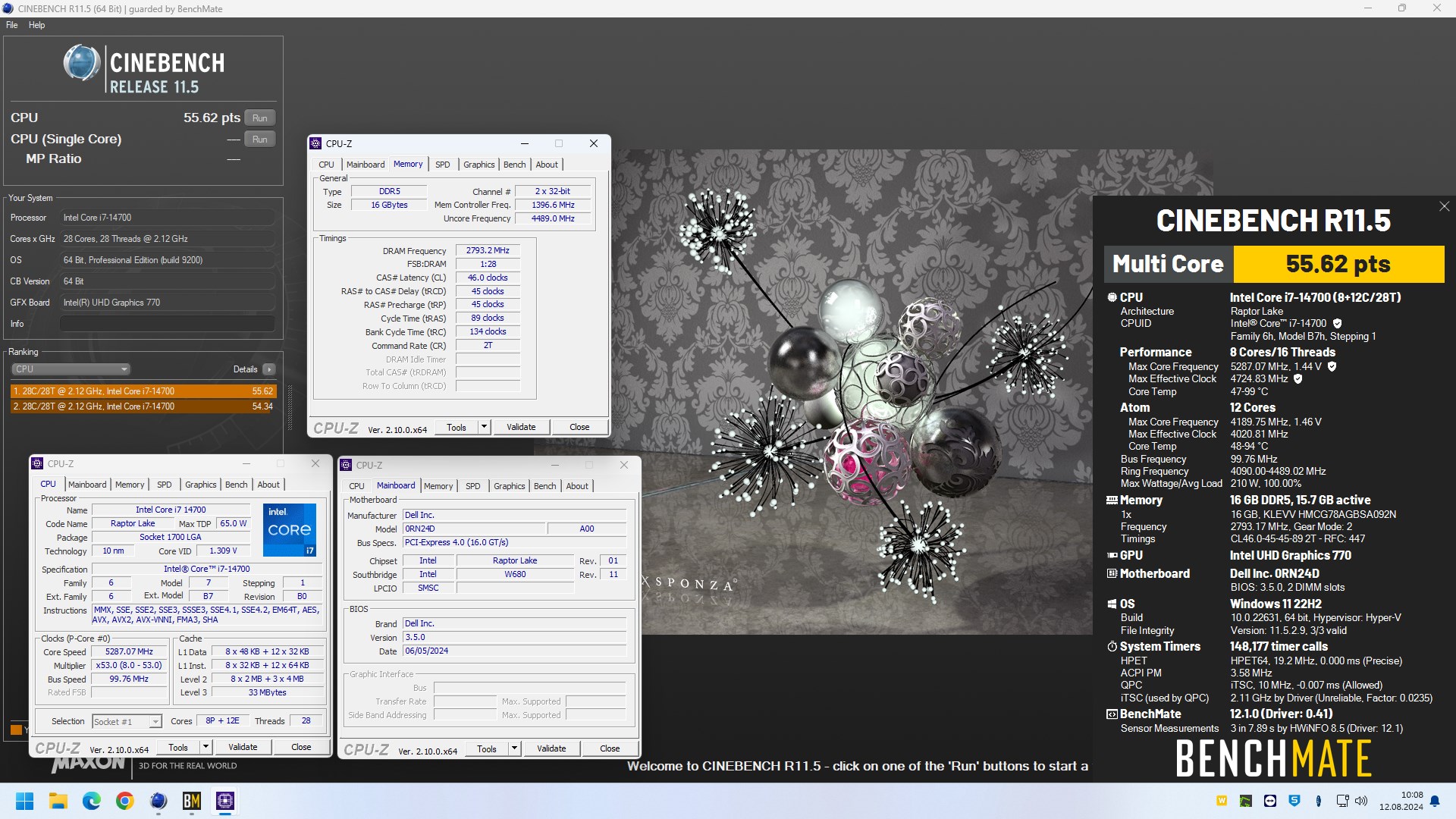Image resolution: width=1456 pixels, height=819 pixels.
Task: Open the Windows Start menu
Action: click(x=24, y=801)
